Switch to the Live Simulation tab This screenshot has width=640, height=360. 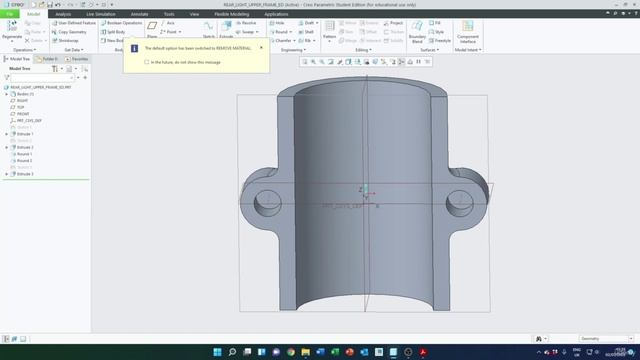coord(101,14)
